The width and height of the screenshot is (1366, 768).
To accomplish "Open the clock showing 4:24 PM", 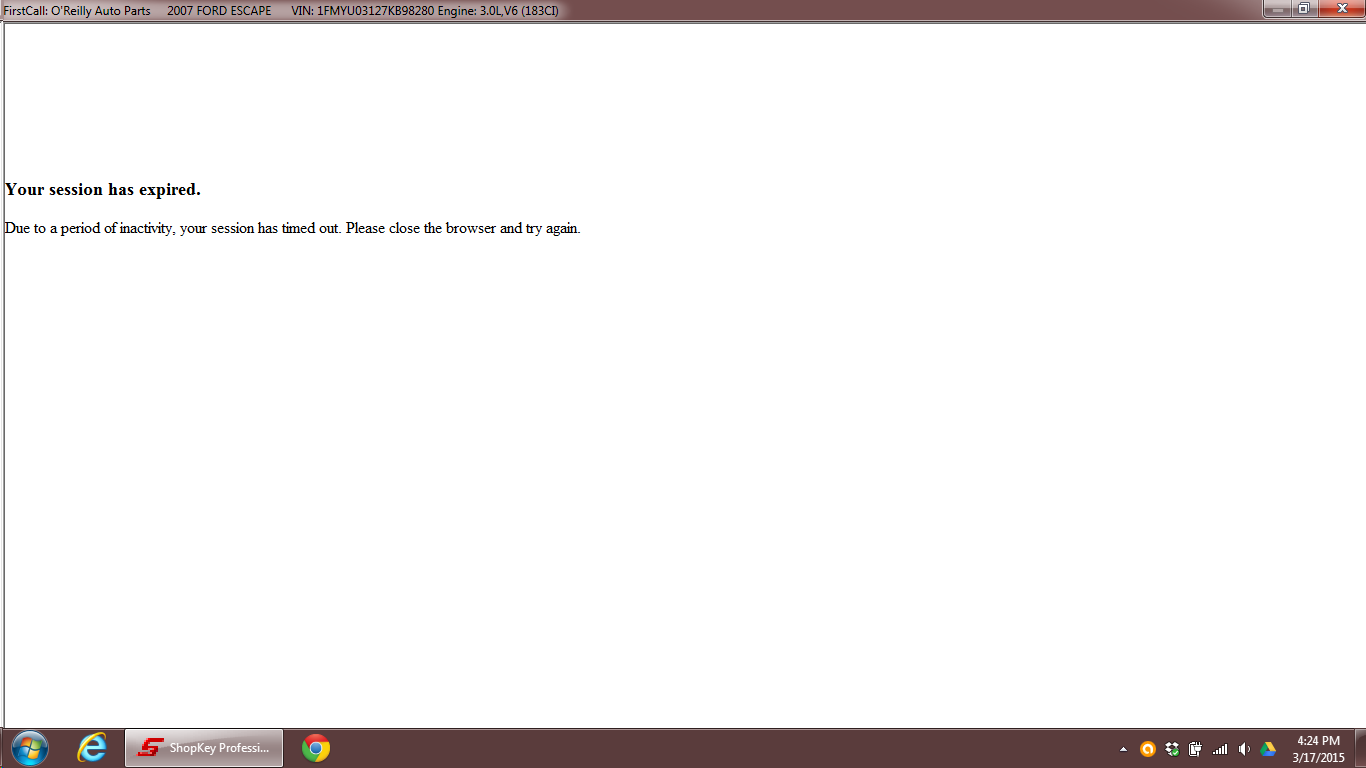I will (1317, 749).
